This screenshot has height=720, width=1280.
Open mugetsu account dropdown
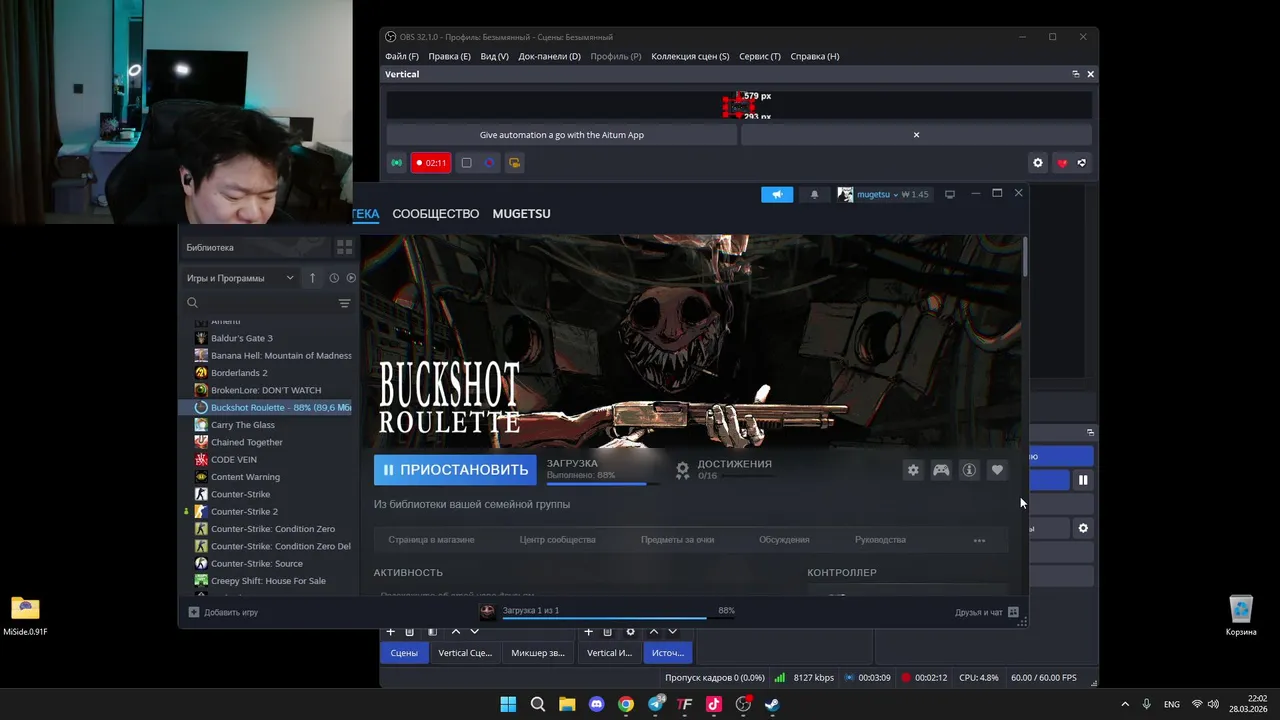pyautogui.click(x=883, y=194)
